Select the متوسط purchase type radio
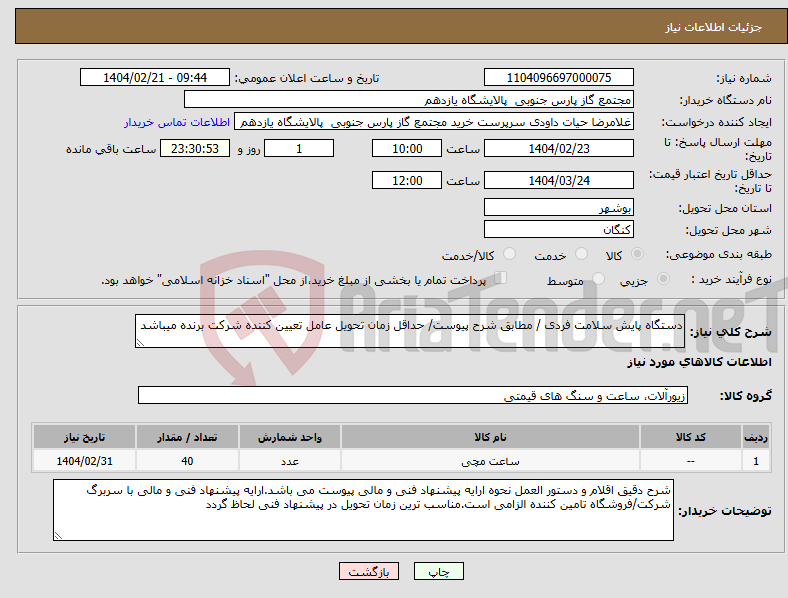 (598, 279)
